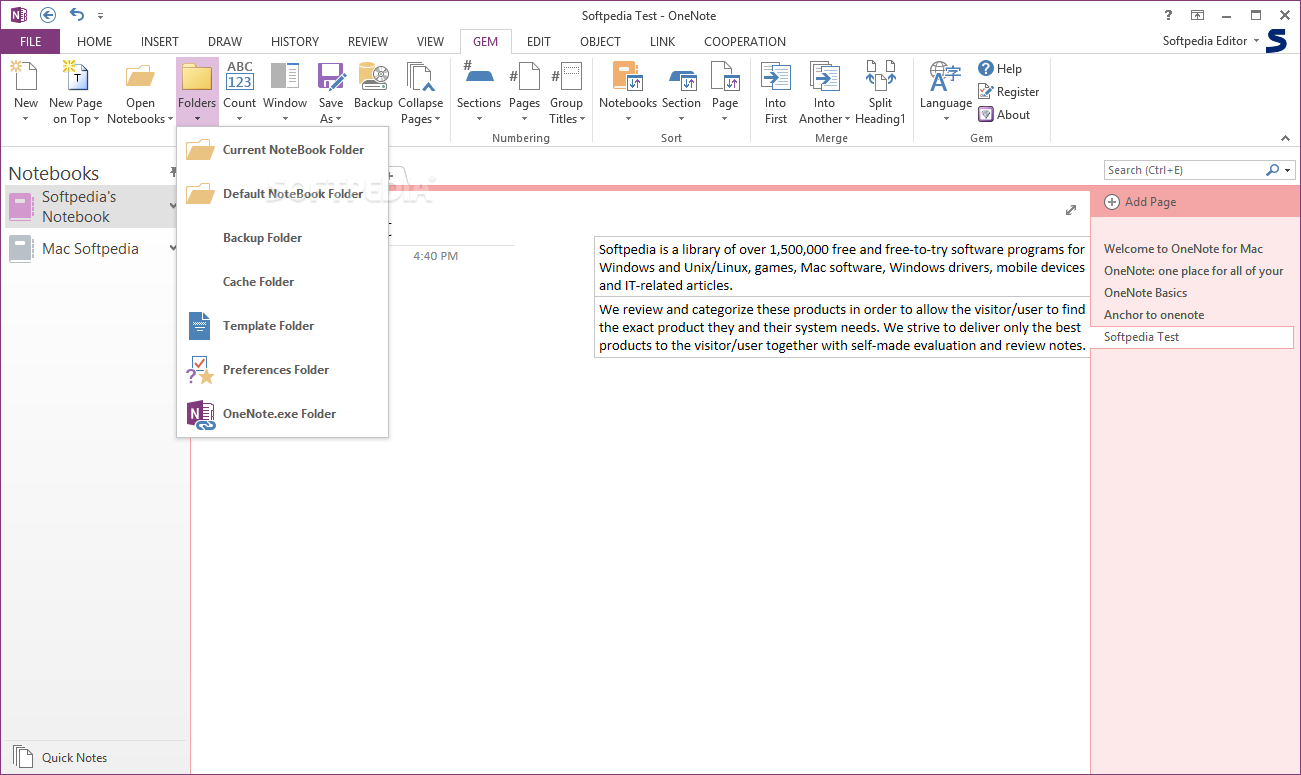Open the COOPERATION ribbon tab
Screen dimensions: 1301x775
(745, 42)
